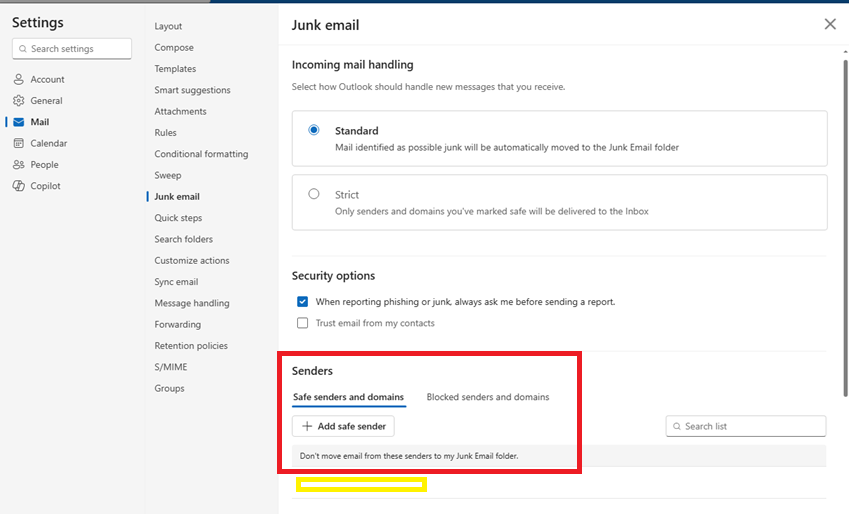The width and height of the screenshot is (853, 514).
Task: Select the Standard mail handling radio button
Action: point(314,130)
